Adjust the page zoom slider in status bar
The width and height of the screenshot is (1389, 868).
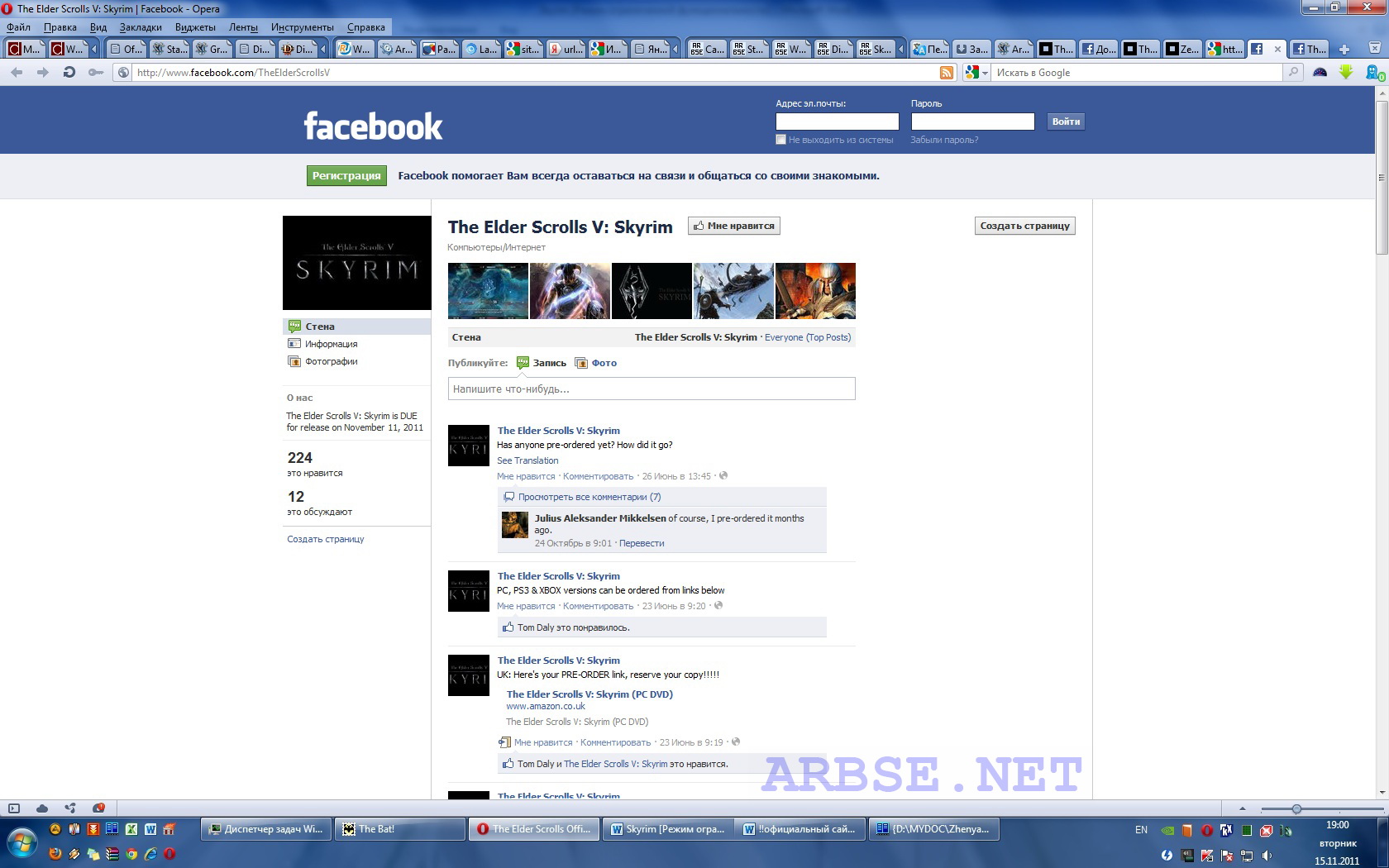pos(1296,809)
